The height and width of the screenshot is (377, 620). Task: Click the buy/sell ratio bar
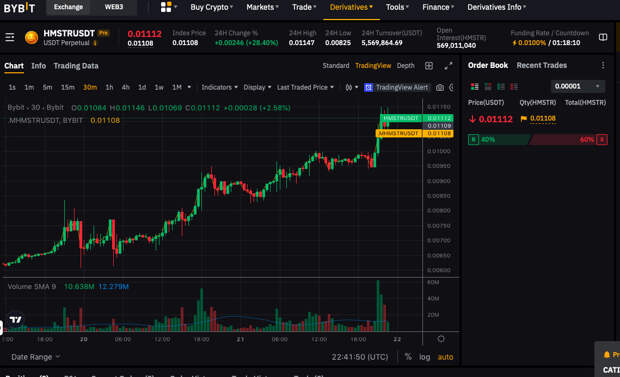(x=537, y=140)
